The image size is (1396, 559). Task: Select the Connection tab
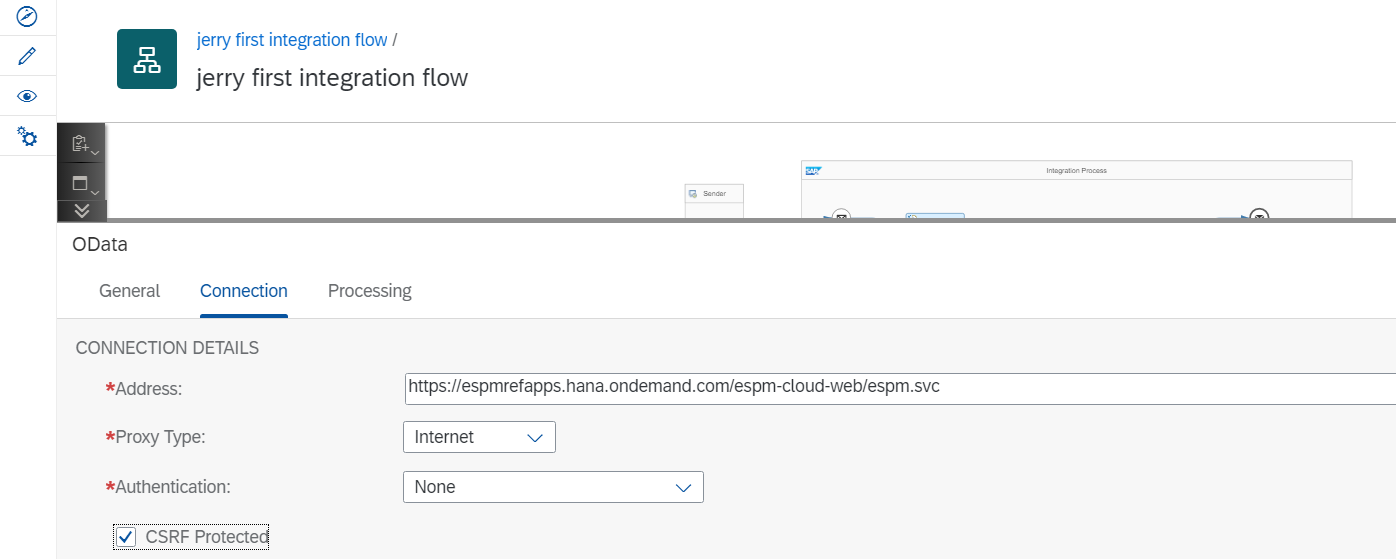click(x=243, y=291)
